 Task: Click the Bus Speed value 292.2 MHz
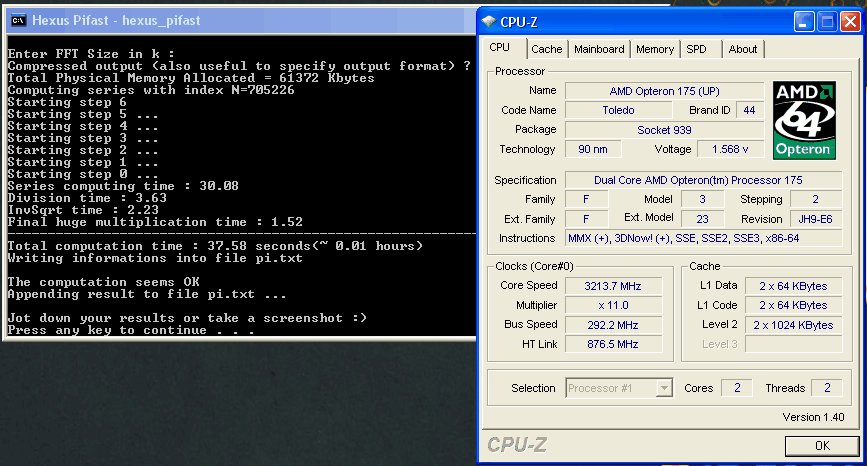coord(613,325)
